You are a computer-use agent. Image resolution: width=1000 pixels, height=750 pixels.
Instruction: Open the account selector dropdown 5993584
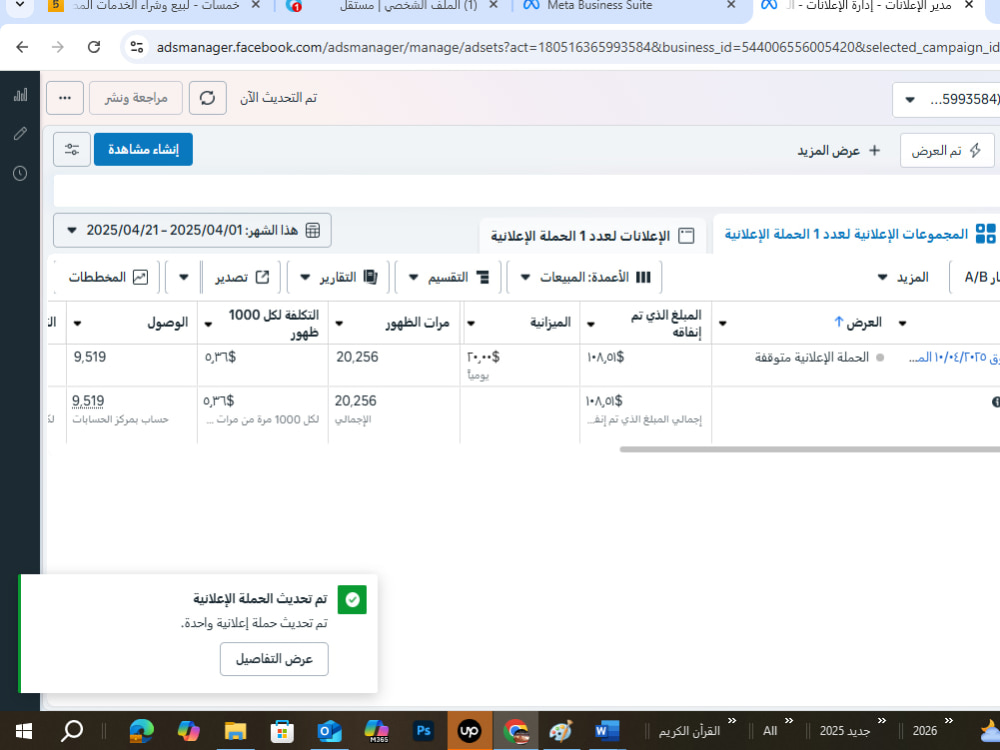[x=946, y=99]
